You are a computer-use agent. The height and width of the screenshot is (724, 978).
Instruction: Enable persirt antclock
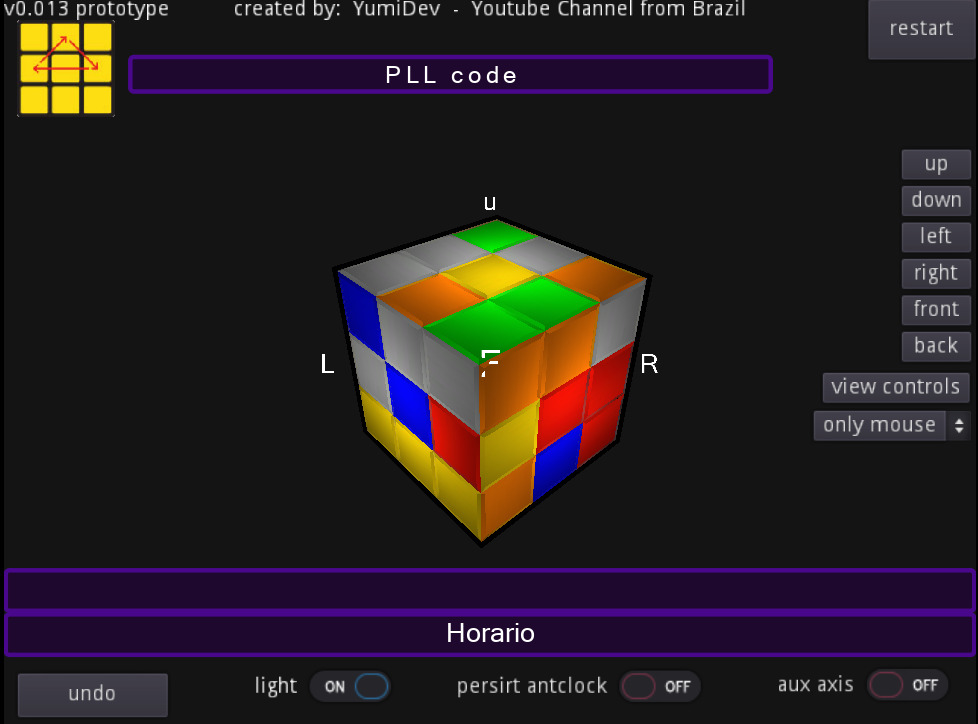tap(660, 686)
